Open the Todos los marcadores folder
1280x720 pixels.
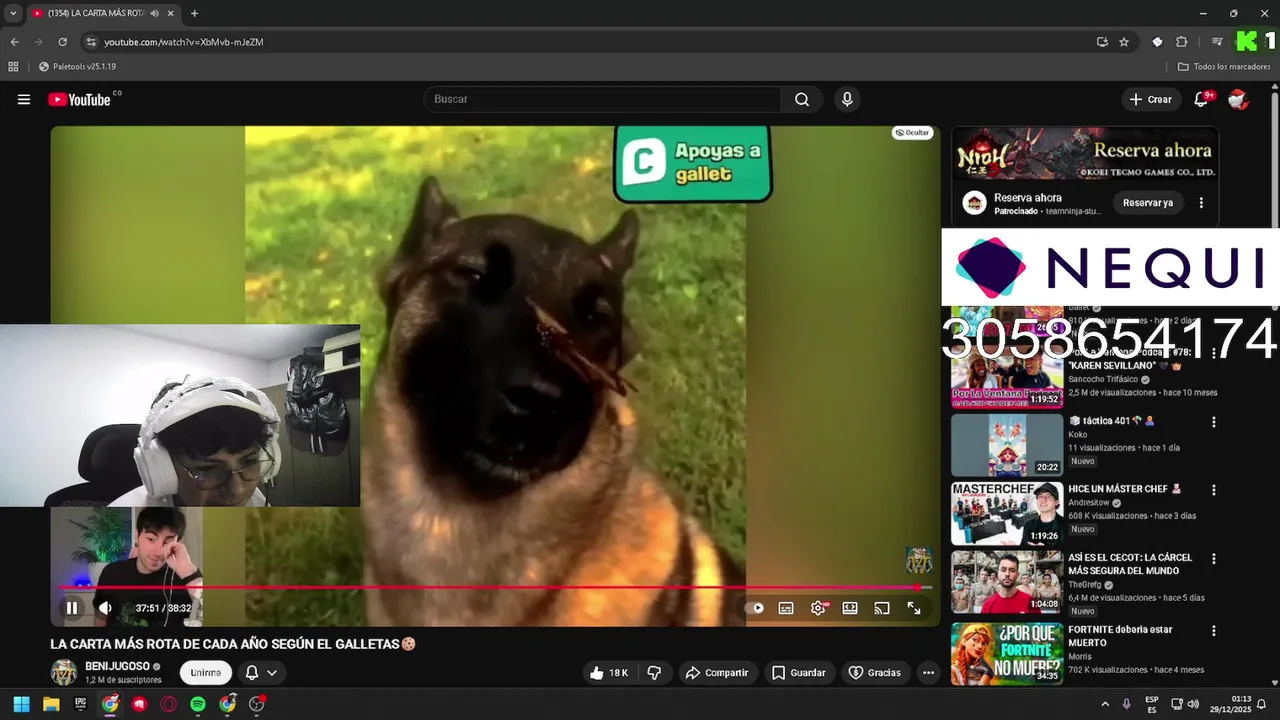1224,67
